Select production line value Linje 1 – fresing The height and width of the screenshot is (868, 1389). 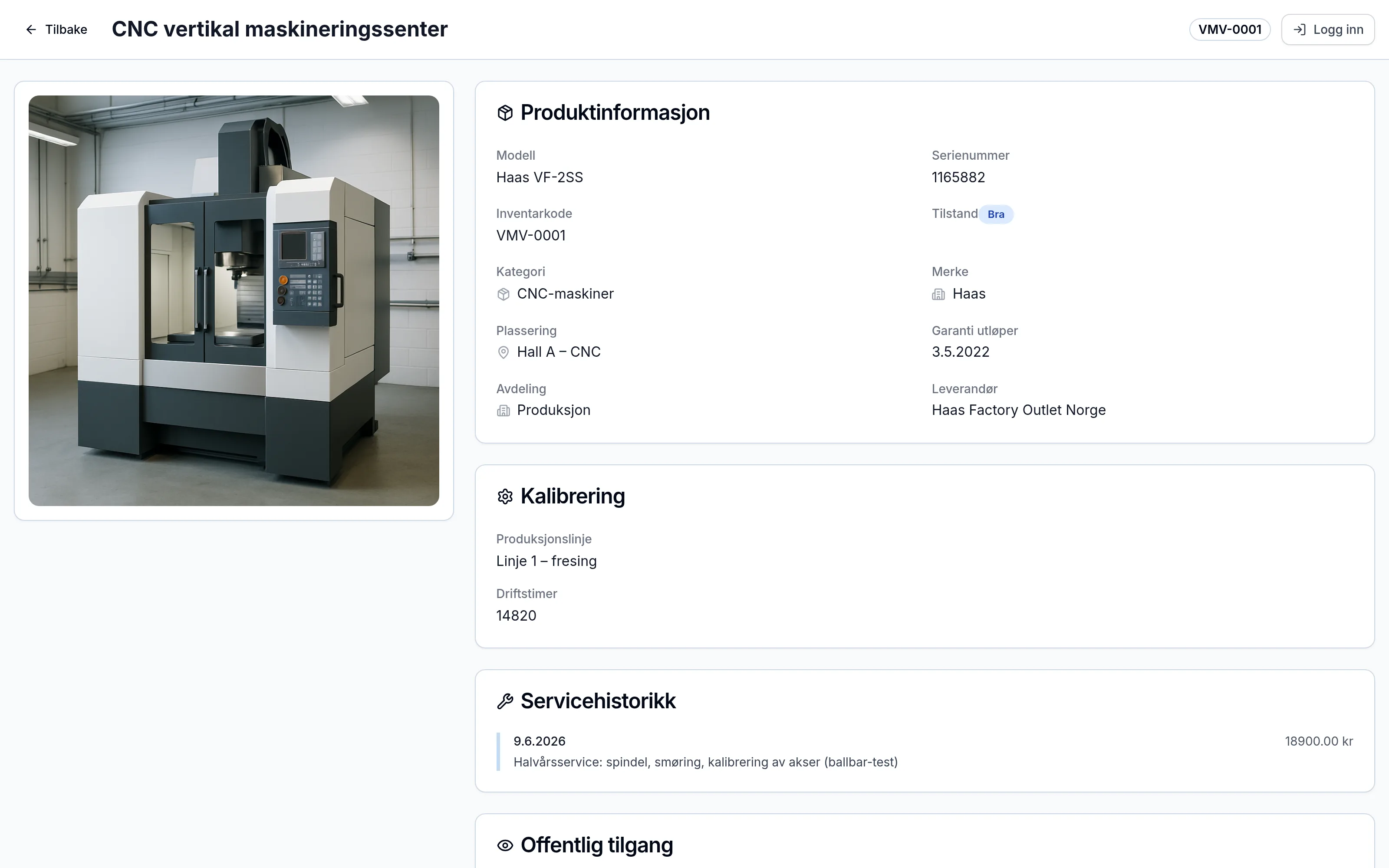click(546, 561)
